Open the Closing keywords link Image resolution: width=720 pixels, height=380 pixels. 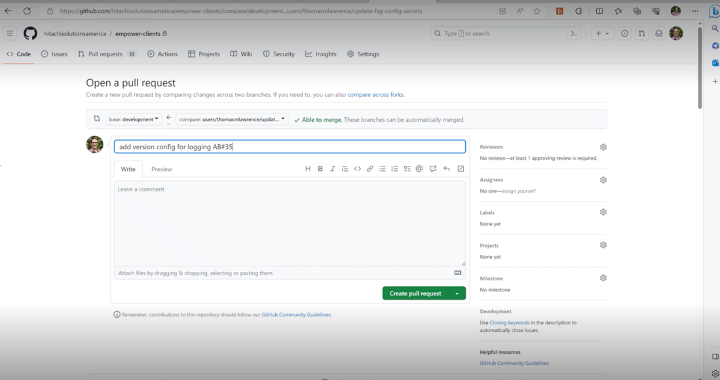[x=509, y=323]
